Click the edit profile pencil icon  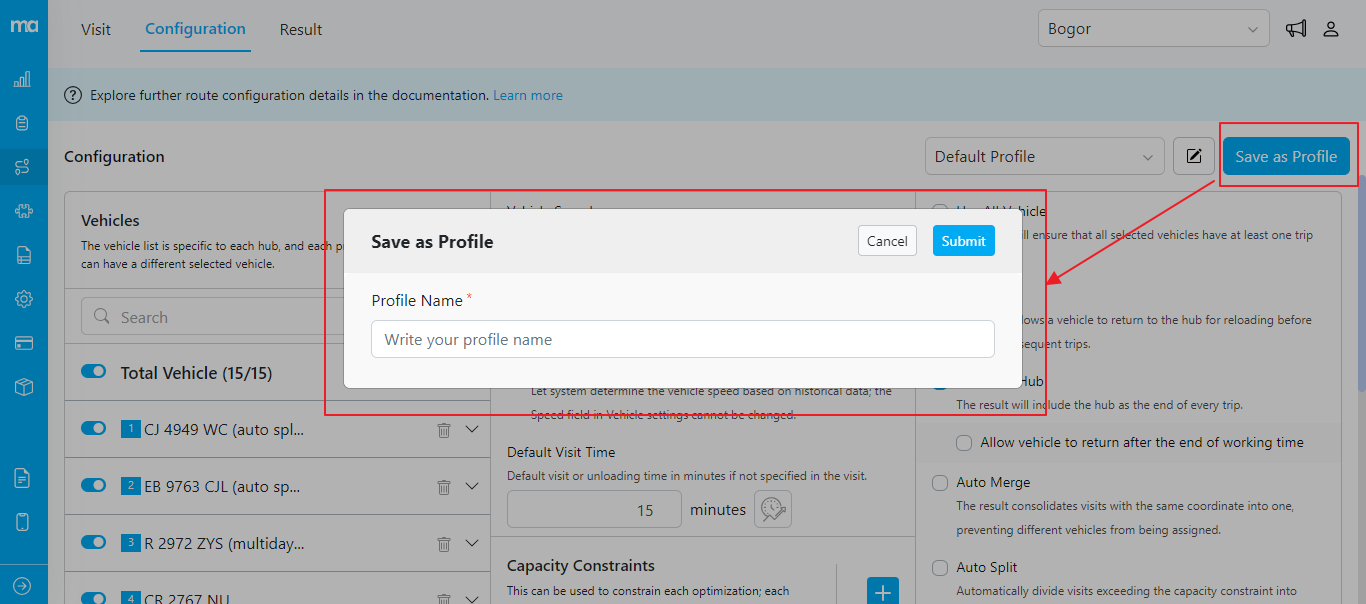(x=1193, y=156)
